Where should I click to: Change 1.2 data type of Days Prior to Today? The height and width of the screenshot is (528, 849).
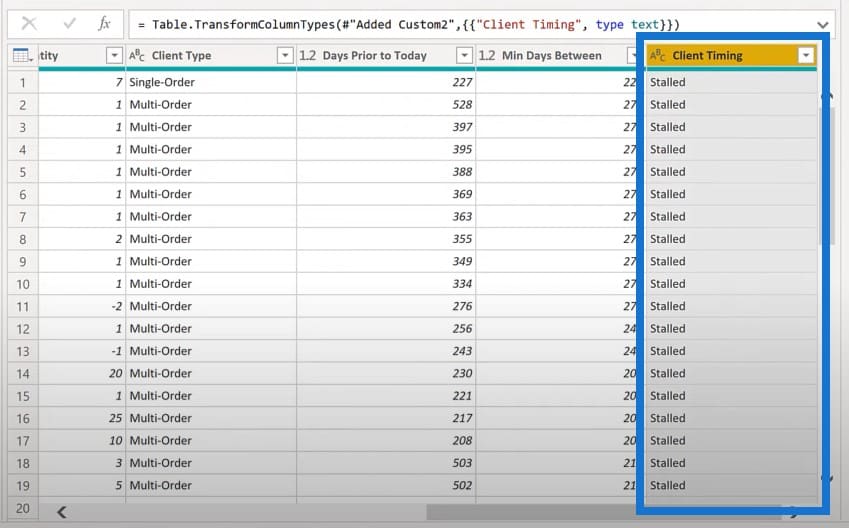coord(308,55)
